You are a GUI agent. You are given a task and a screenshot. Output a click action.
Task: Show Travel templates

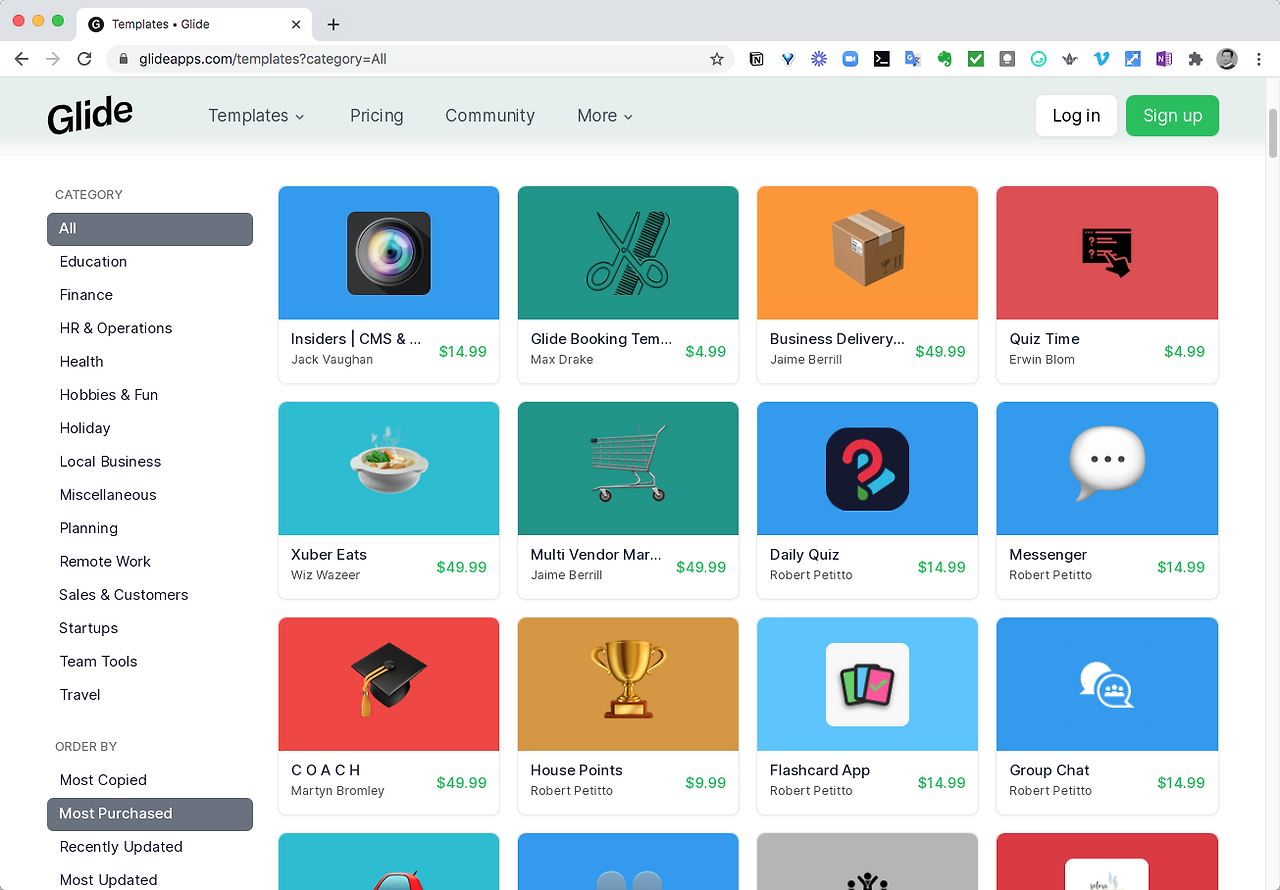tap(80, 695)
